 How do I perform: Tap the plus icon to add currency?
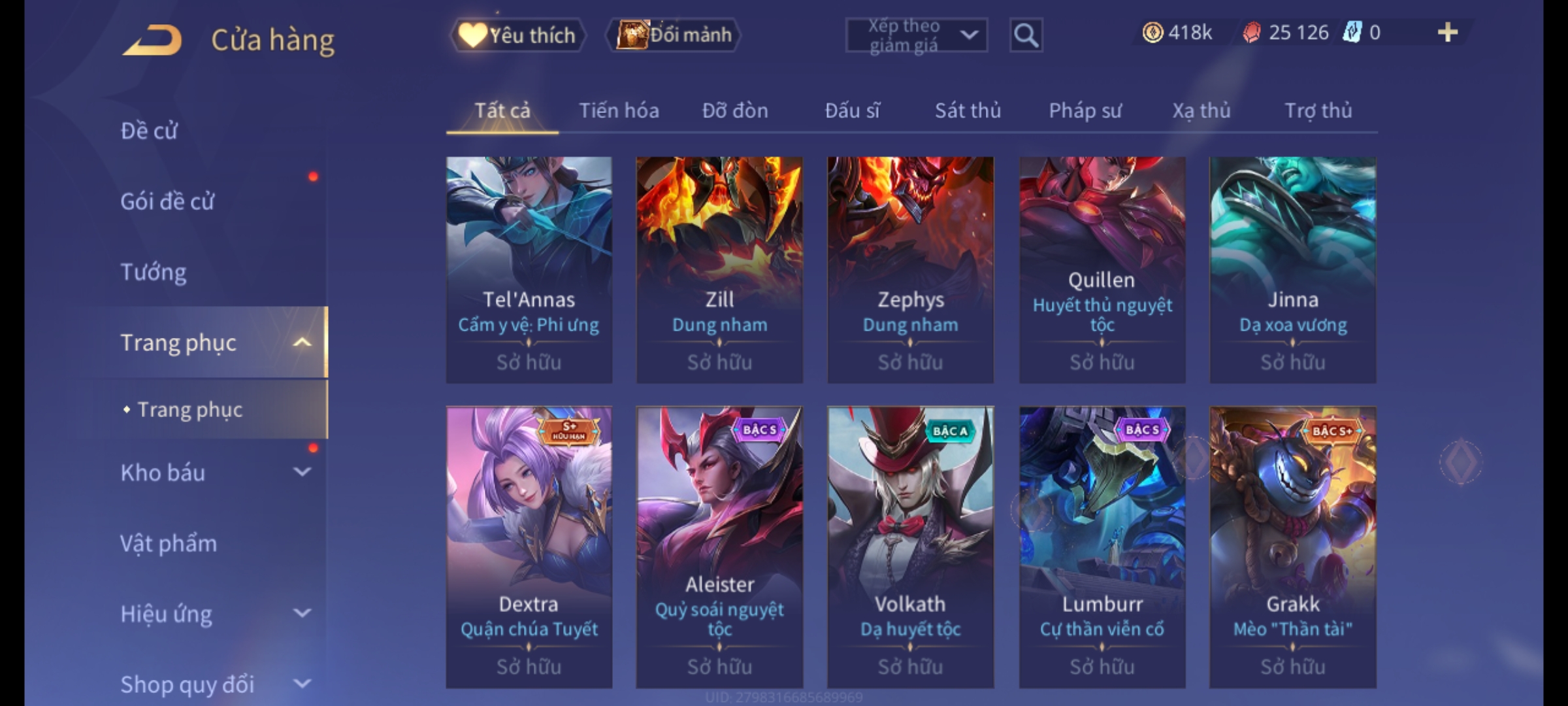(1448, 32)
